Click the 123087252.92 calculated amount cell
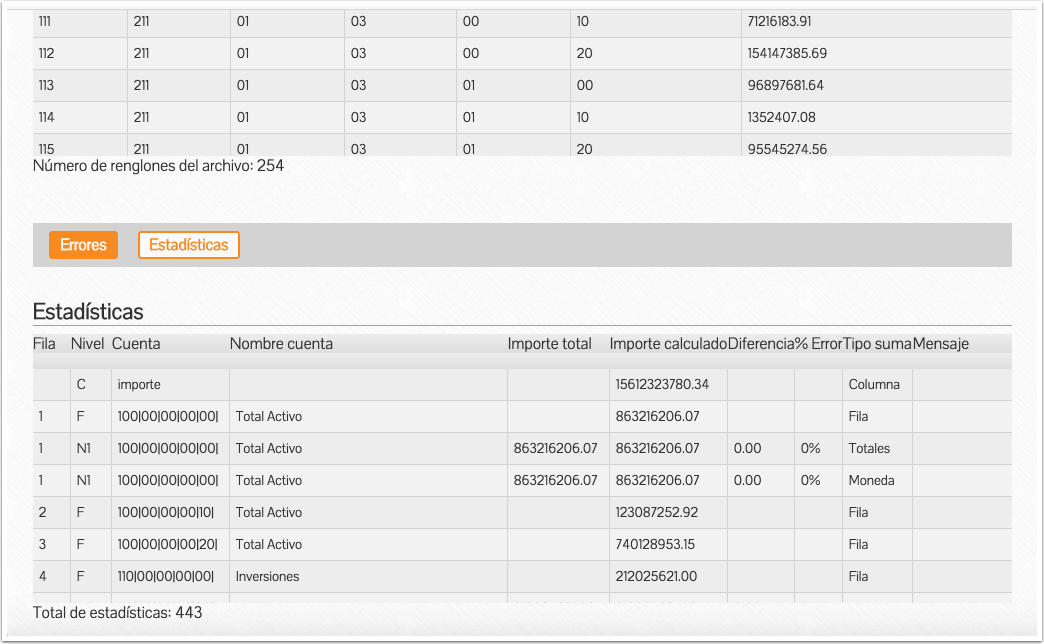Screen dimensions: 1044x644 pos(655,512)
